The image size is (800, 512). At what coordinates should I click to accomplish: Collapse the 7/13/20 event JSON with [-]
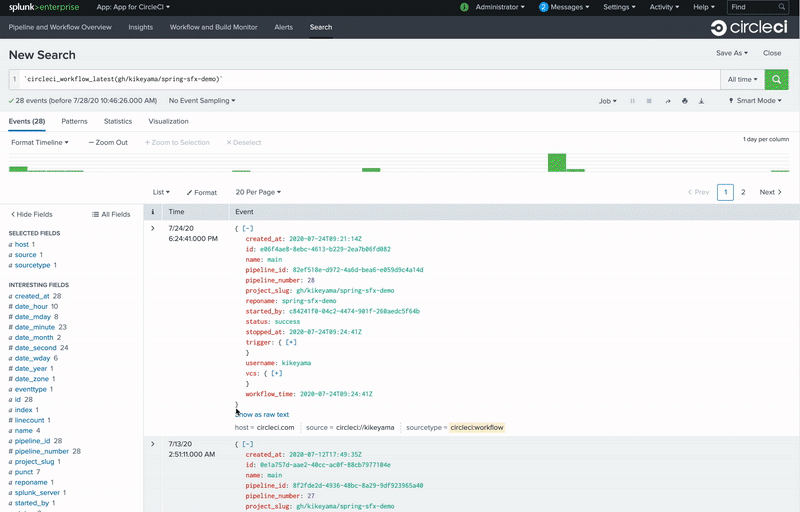[x=247, y=444]
